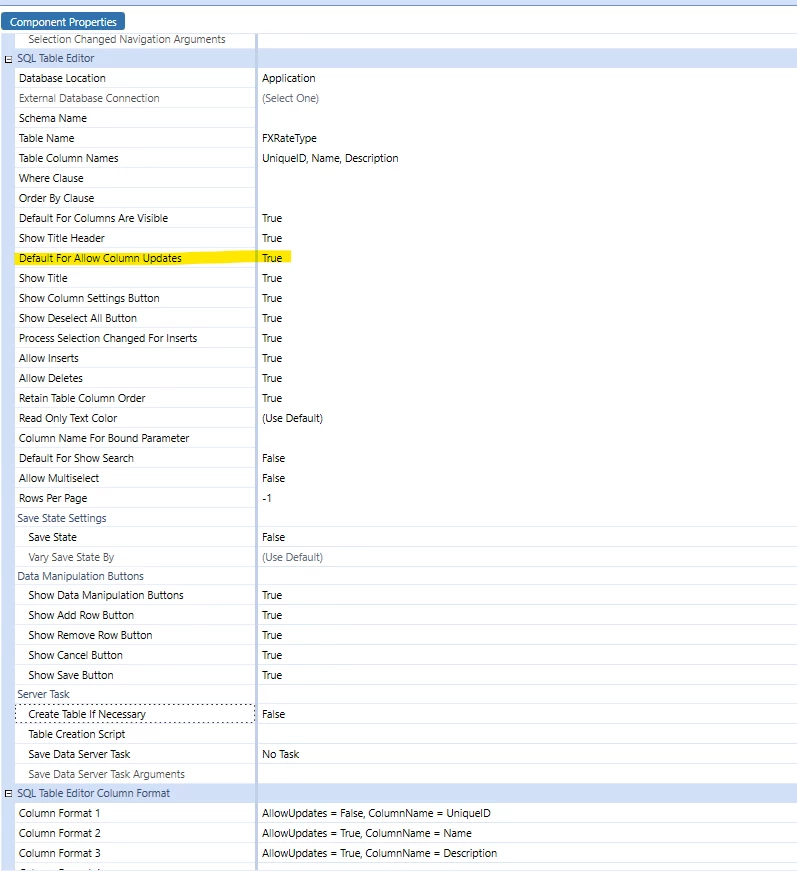This screenshot has height=873, width=797.
Task: Collapse the SQL Table Editor Column Format section
Action: (x=8, y=793)
